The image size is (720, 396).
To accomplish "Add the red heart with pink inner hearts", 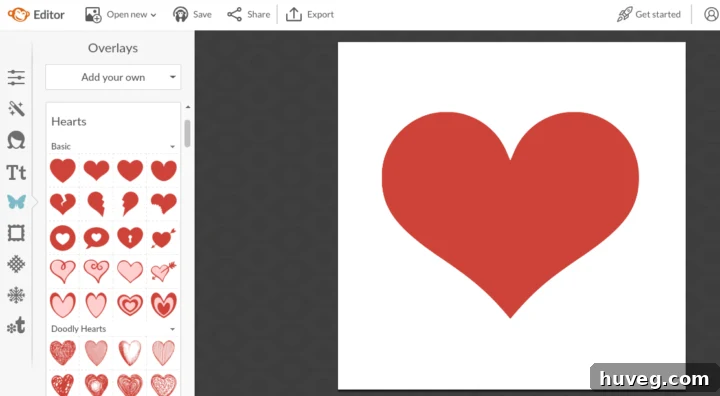I will (163, 305).
